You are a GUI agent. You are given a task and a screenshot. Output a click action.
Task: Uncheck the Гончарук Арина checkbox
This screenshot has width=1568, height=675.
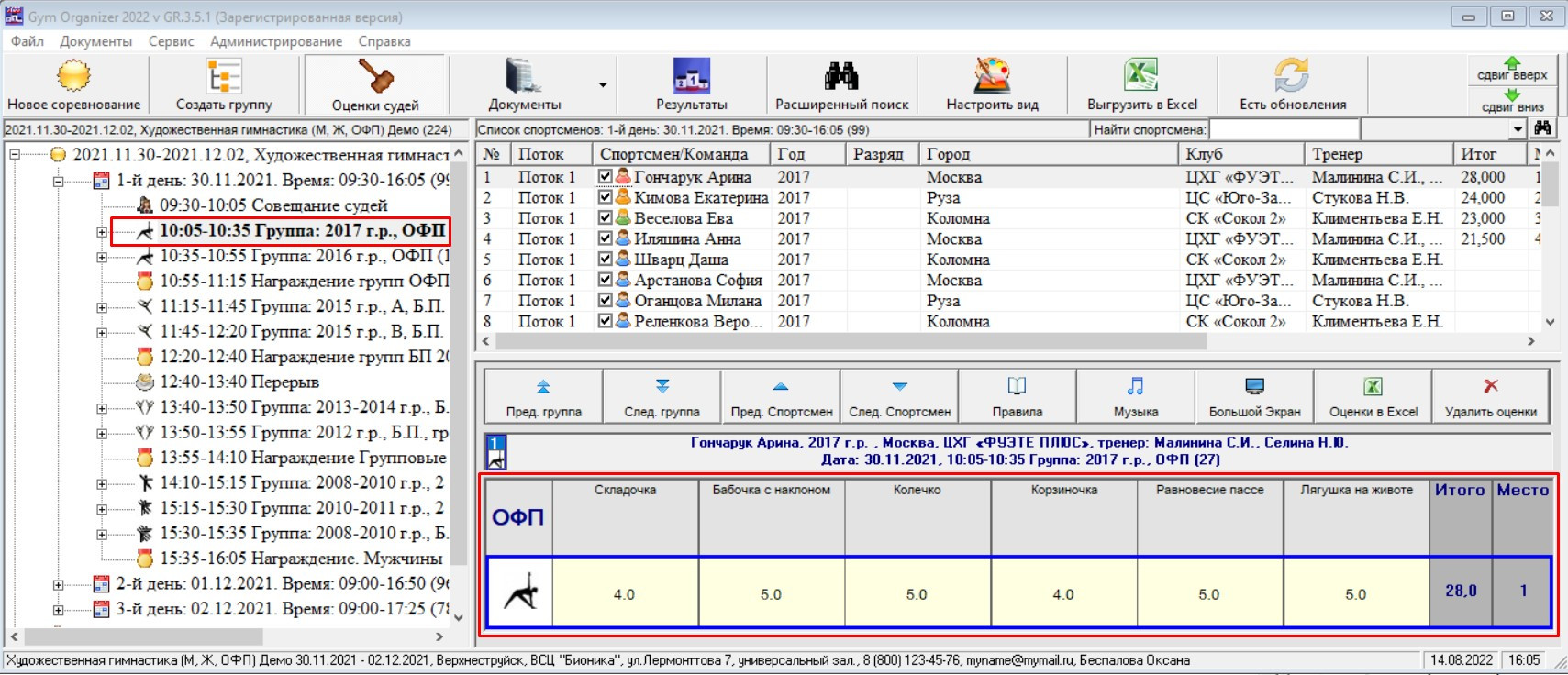click(605, 176)
